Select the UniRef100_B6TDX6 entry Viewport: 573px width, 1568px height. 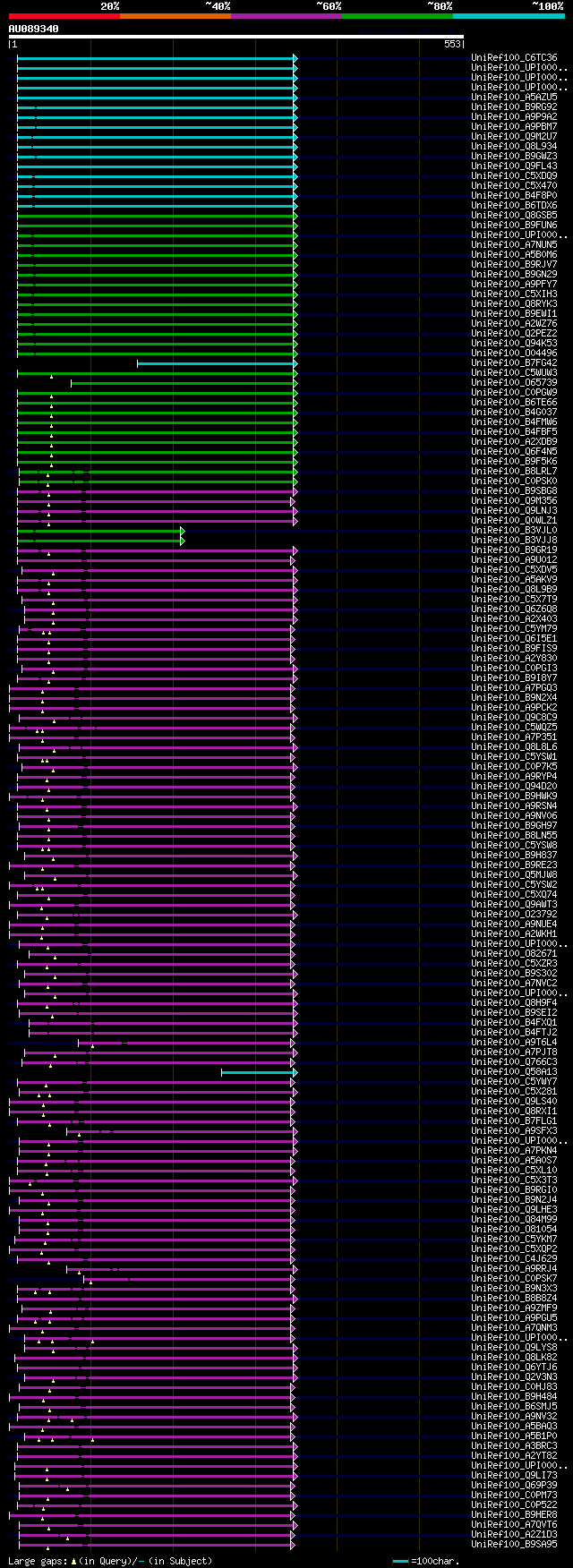click(514, 206)
